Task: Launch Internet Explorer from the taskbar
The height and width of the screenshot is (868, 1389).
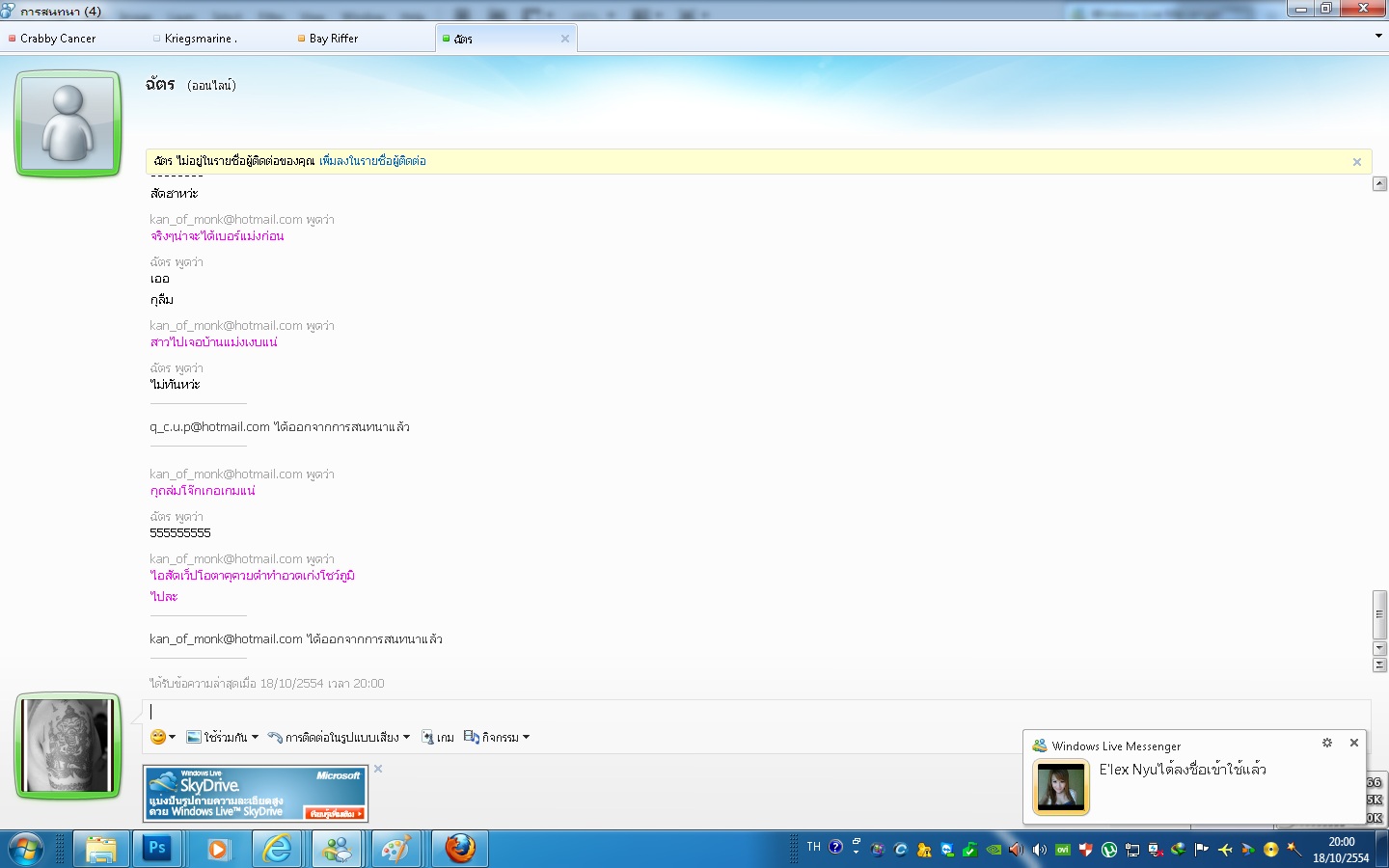Action: 278,849
